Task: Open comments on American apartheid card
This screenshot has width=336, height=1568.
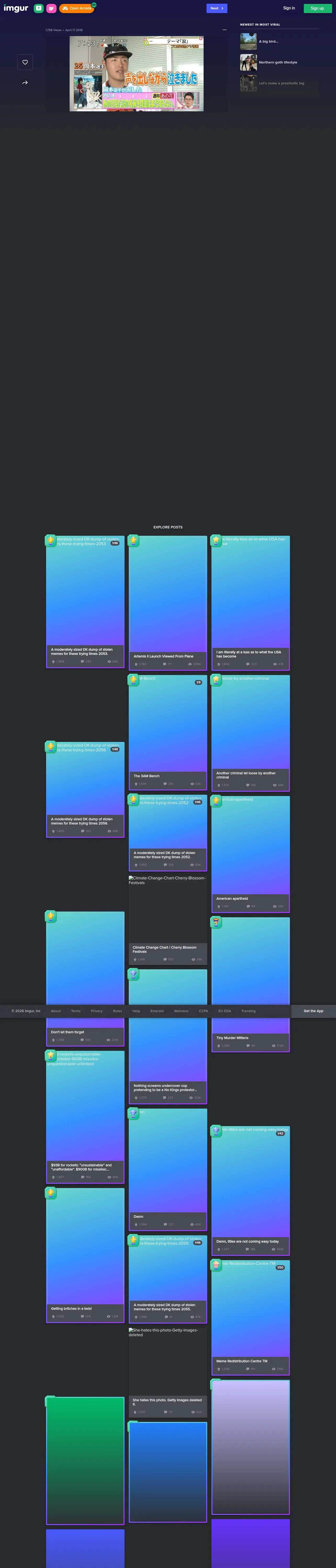Action: click(x=251, y=906)
